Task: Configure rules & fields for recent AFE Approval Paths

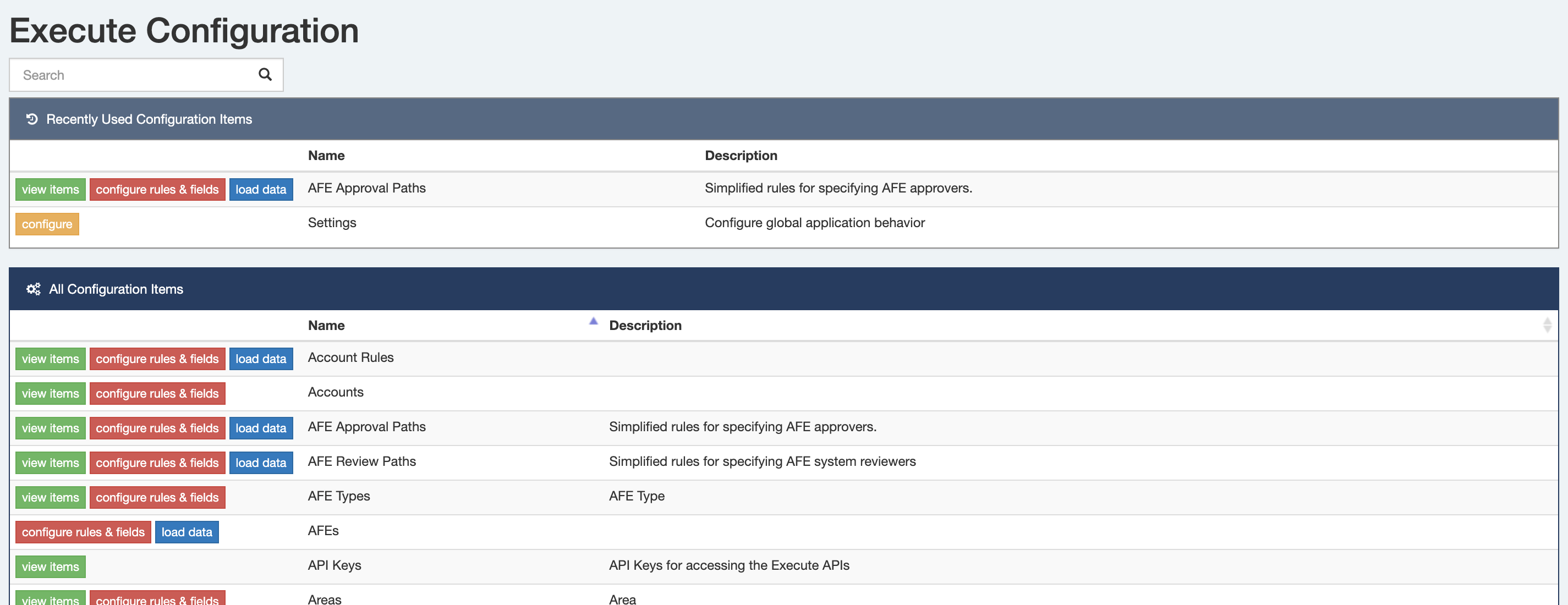Action: (157, 189)
